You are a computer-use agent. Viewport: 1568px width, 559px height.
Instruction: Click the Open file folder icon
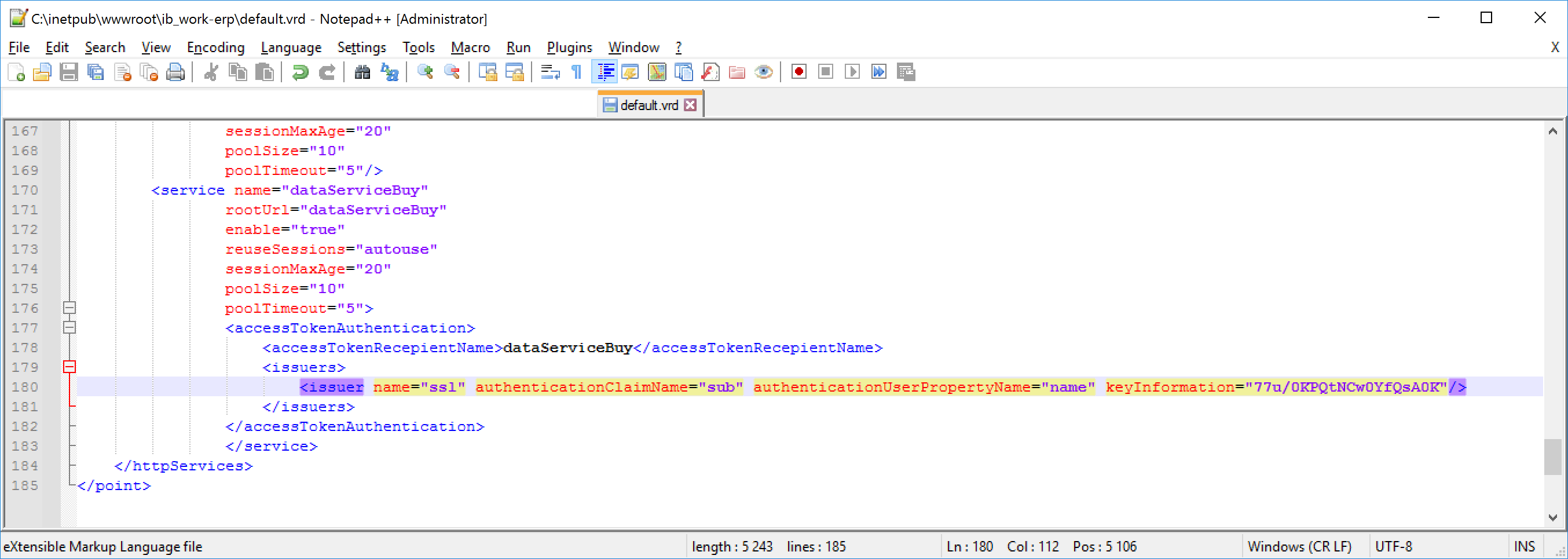tap(42, 72)
